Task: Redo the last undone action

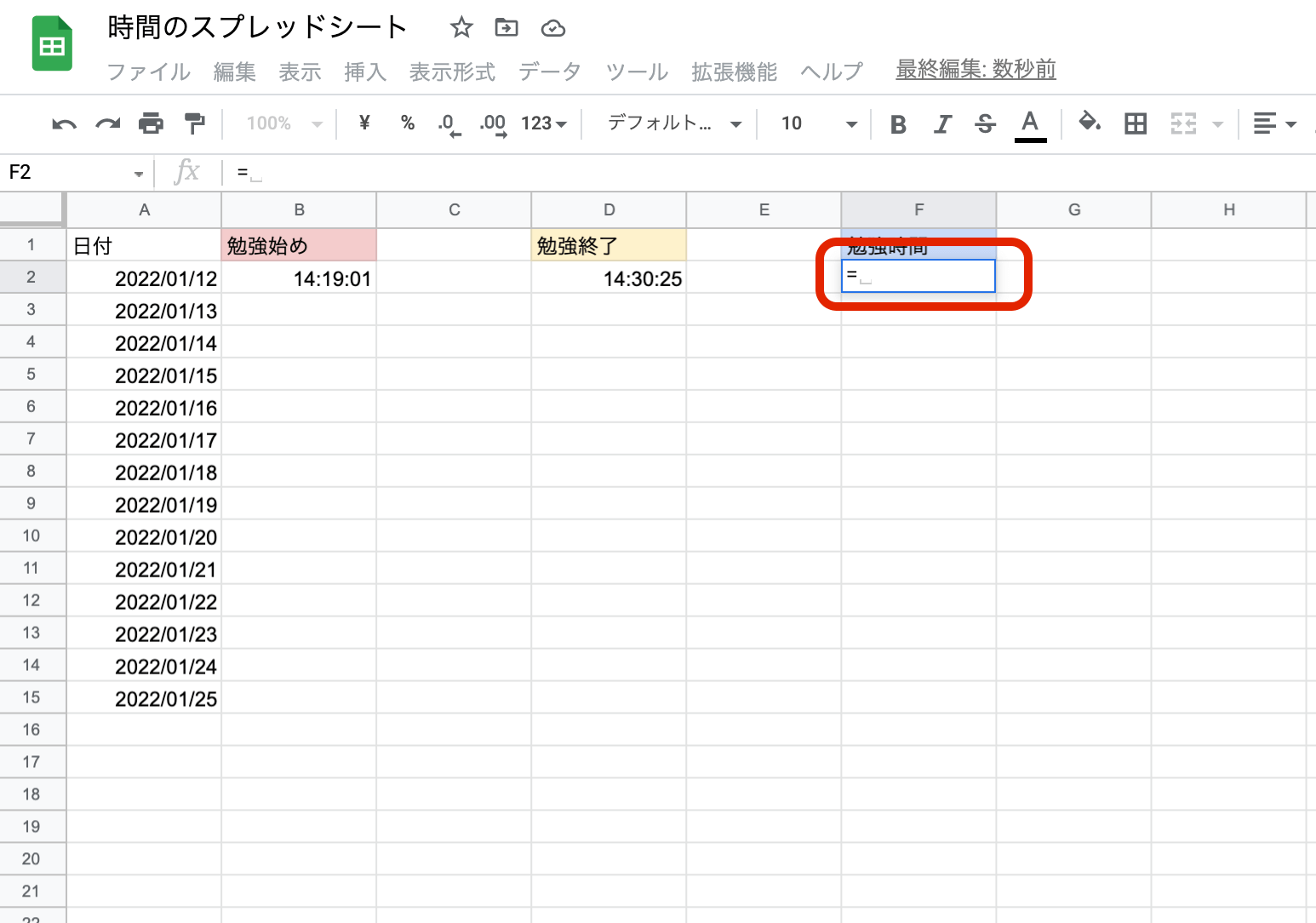Action: [x=108, y=124]
